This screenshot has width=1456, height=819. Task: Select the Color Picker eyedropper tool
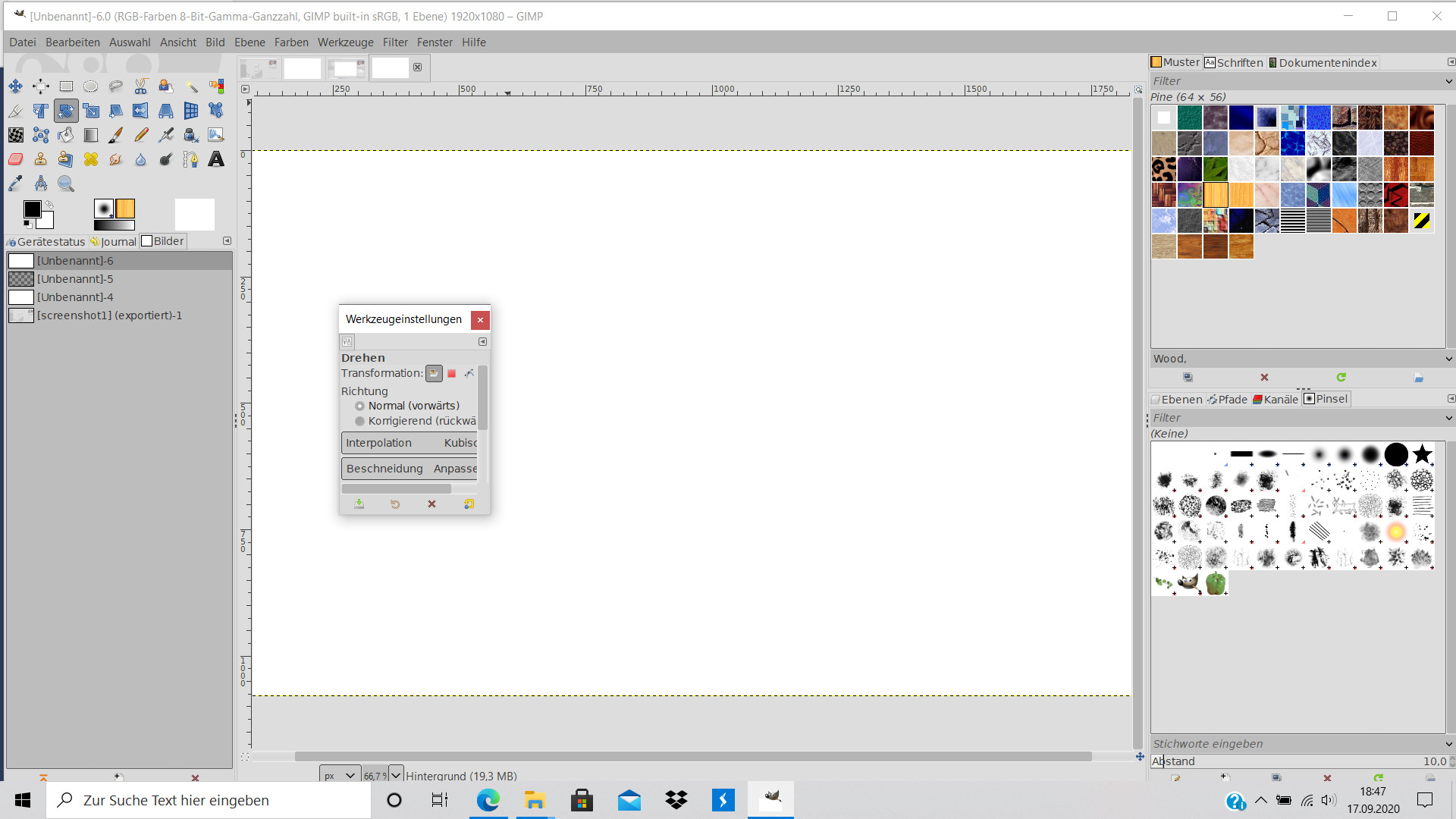click(16, 184)
